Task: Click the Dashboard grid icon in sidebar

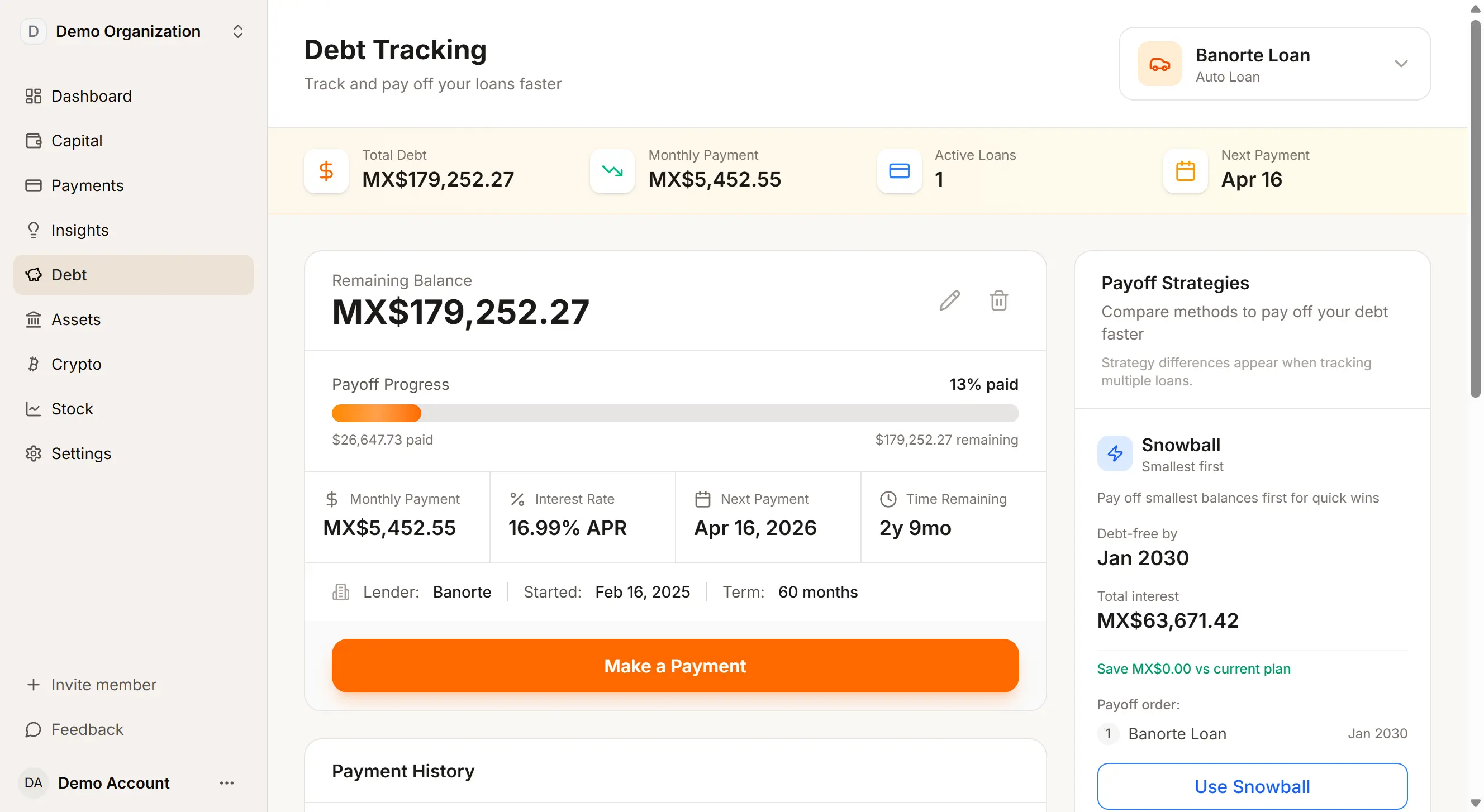Action: click(34, 96)
